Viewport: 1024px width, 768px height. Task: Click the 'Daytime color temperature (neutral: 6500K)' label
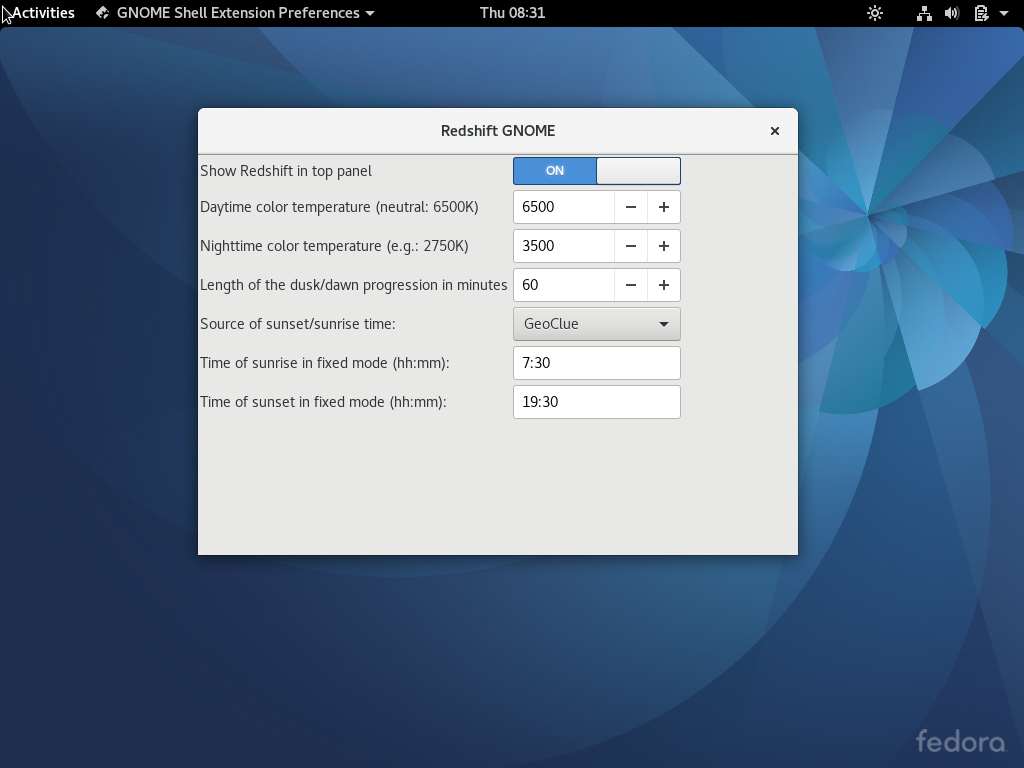click(x=340, y=207)
